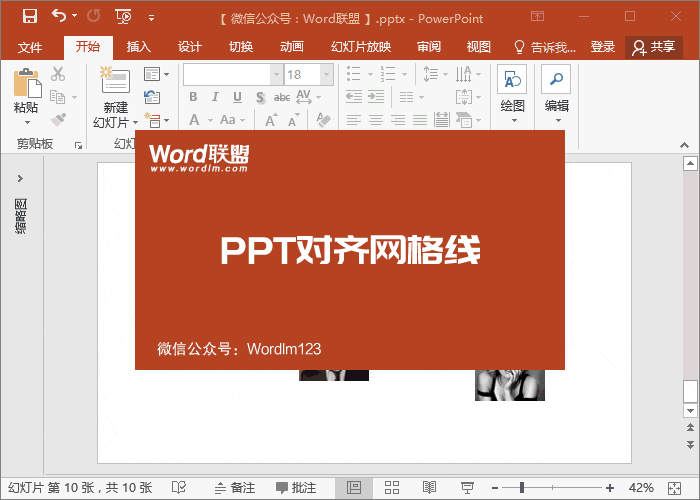Save the presentation with the floppy disk icon
Image resolution: width=700 pixels, height=500 pixels.
click(x=30, y=17)
